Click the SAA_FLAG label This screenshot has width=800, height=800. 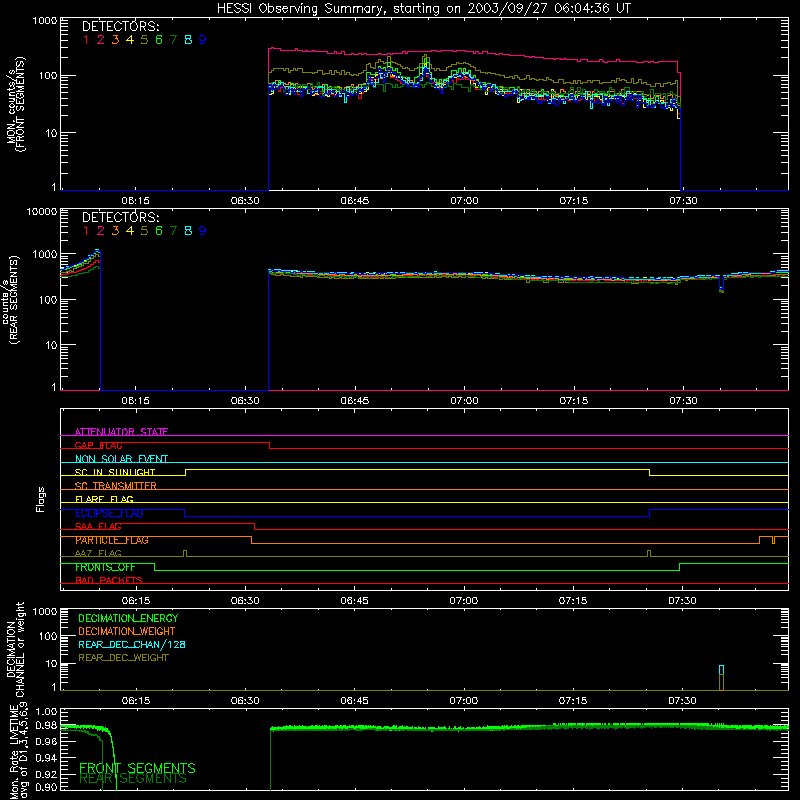[98, 526]
